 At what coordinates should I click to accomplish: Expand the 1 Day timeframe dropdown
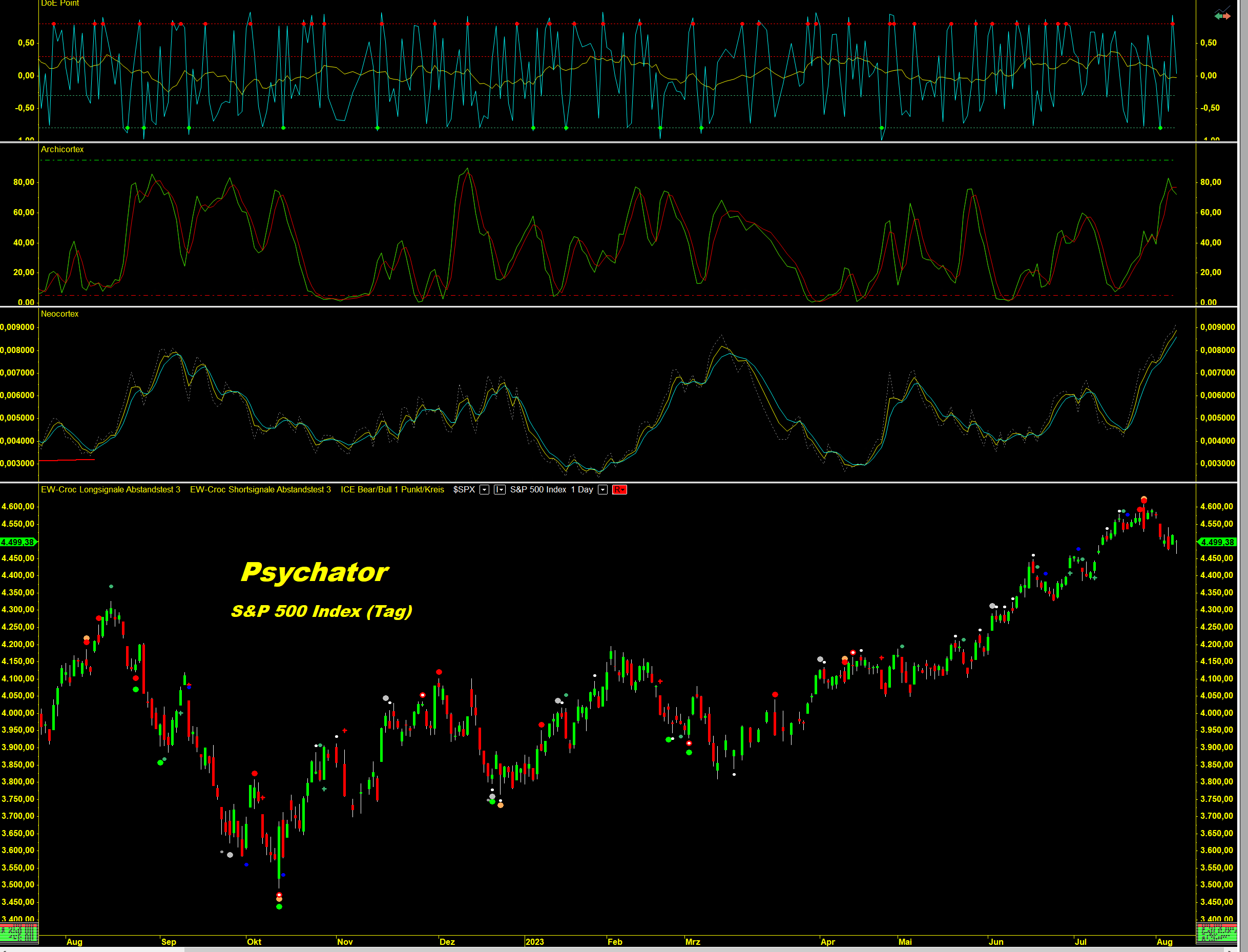click(x=603, y=490)
